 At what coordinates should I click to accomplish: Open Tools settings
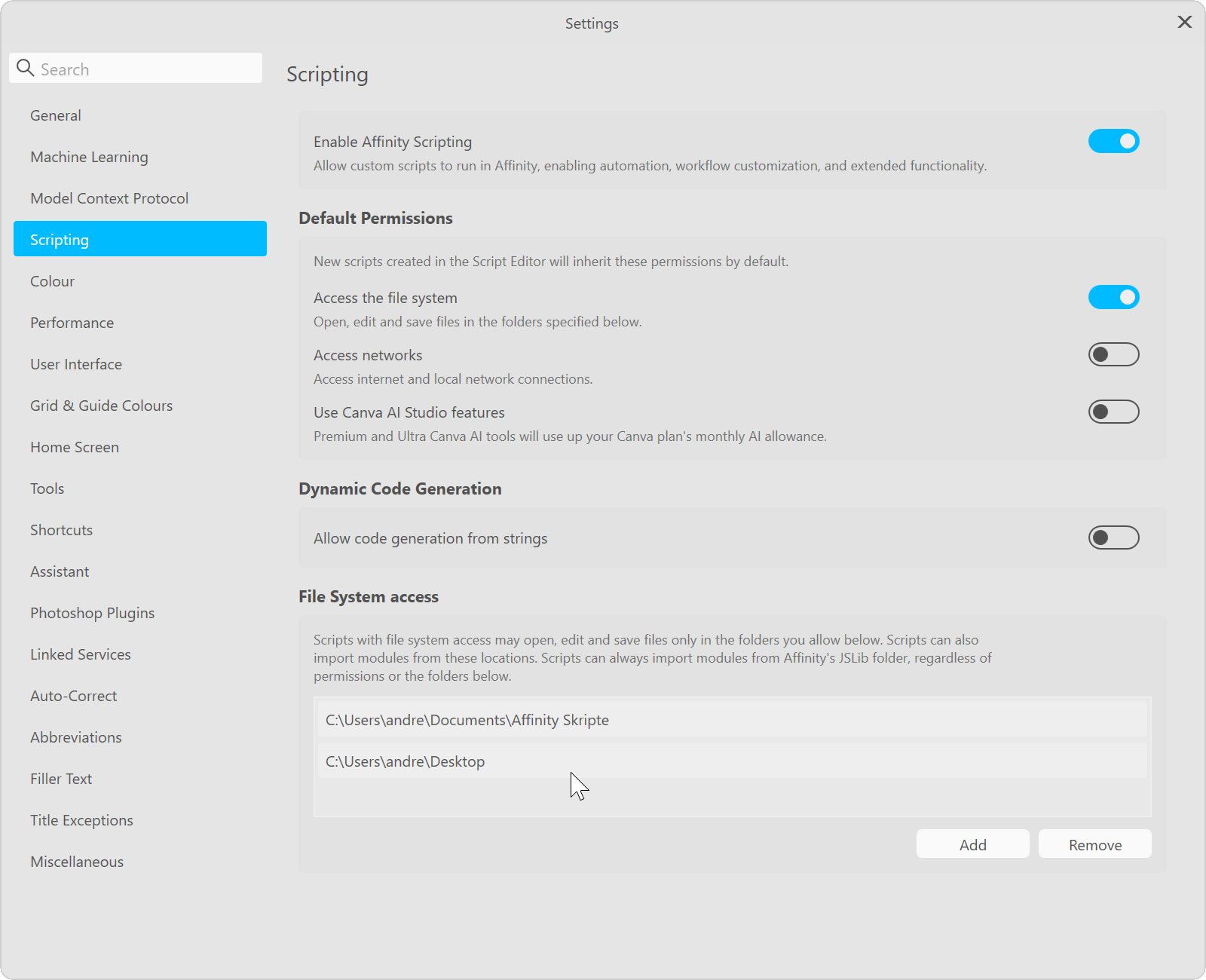point(140,488)
